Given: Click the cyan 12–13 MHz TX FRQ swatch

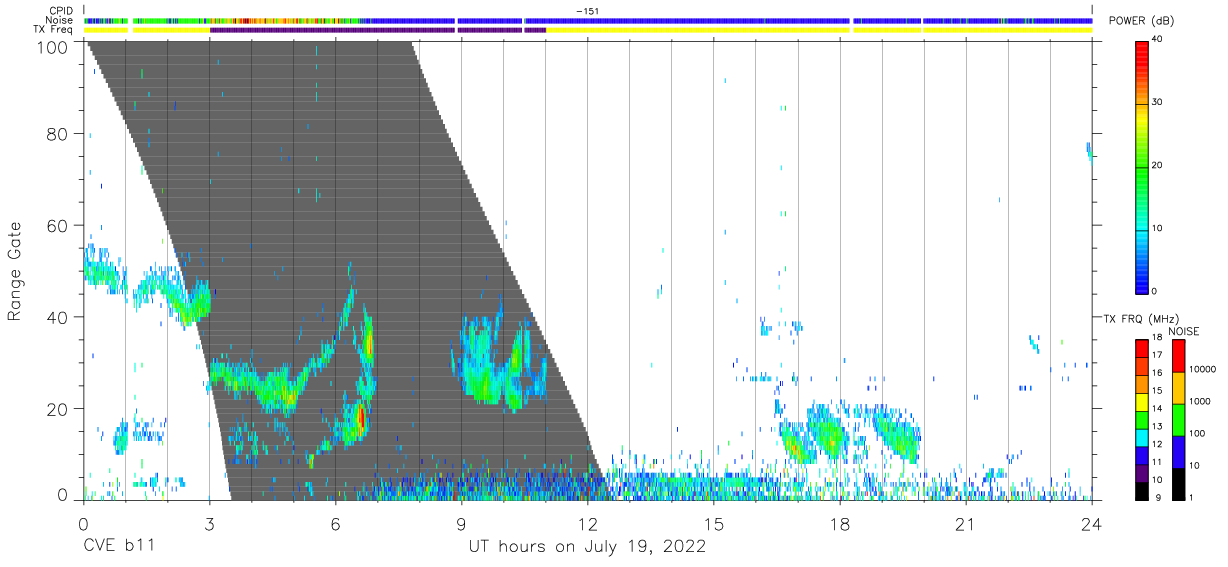Looking at the screenshot, I should tap(1142, 437).
